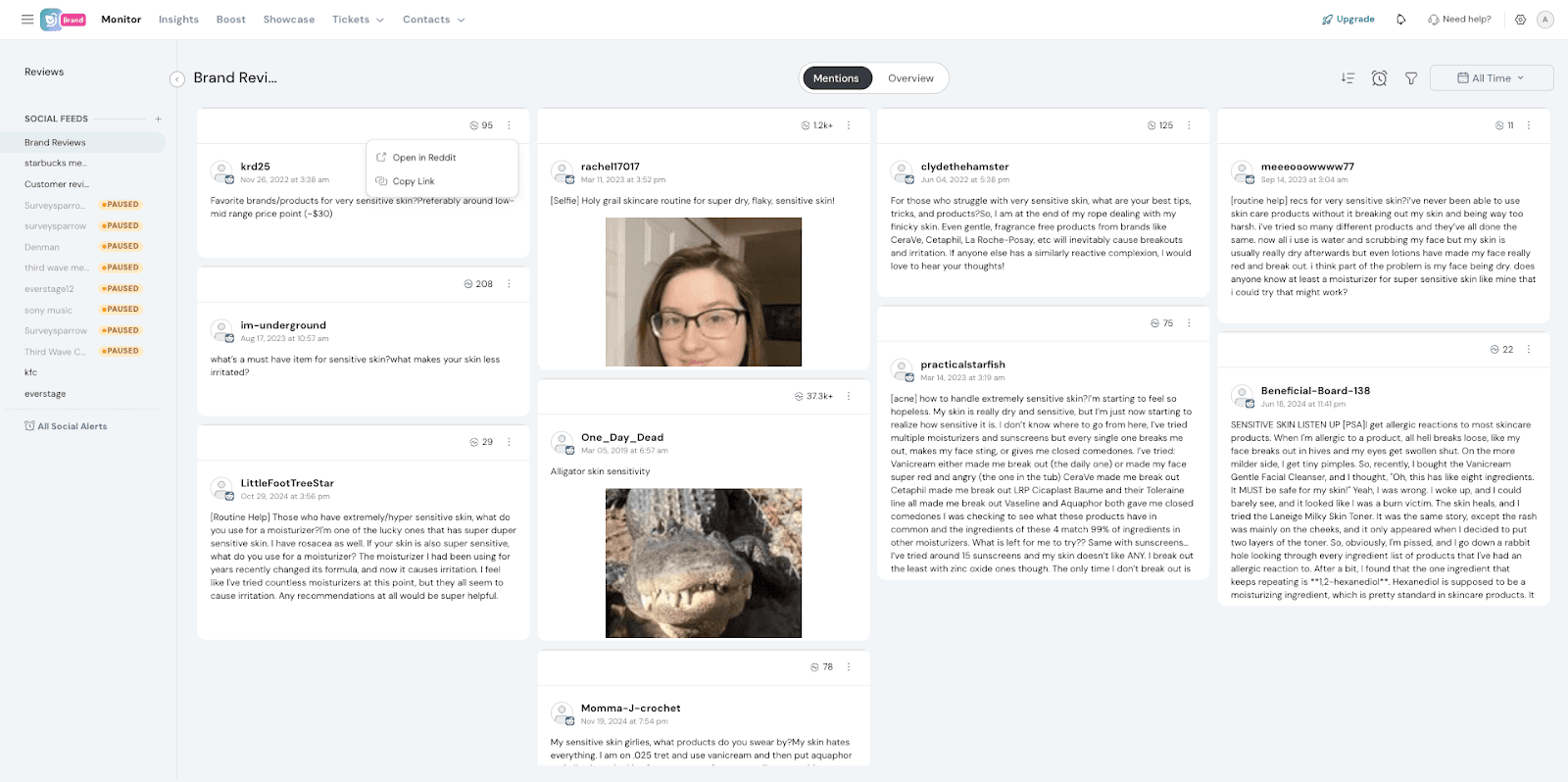The image size is (1568, 782).
Task: Open the settings gear icon
Action: [1520, 20]
